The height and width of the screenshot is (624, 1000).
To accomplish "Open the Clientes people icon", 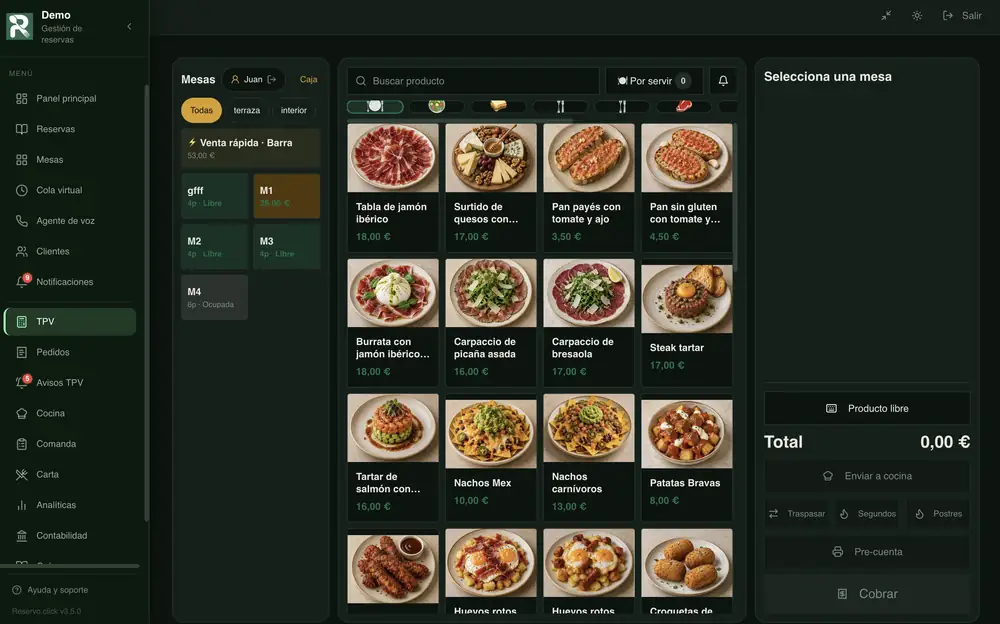I will click(x=22, y=251).
